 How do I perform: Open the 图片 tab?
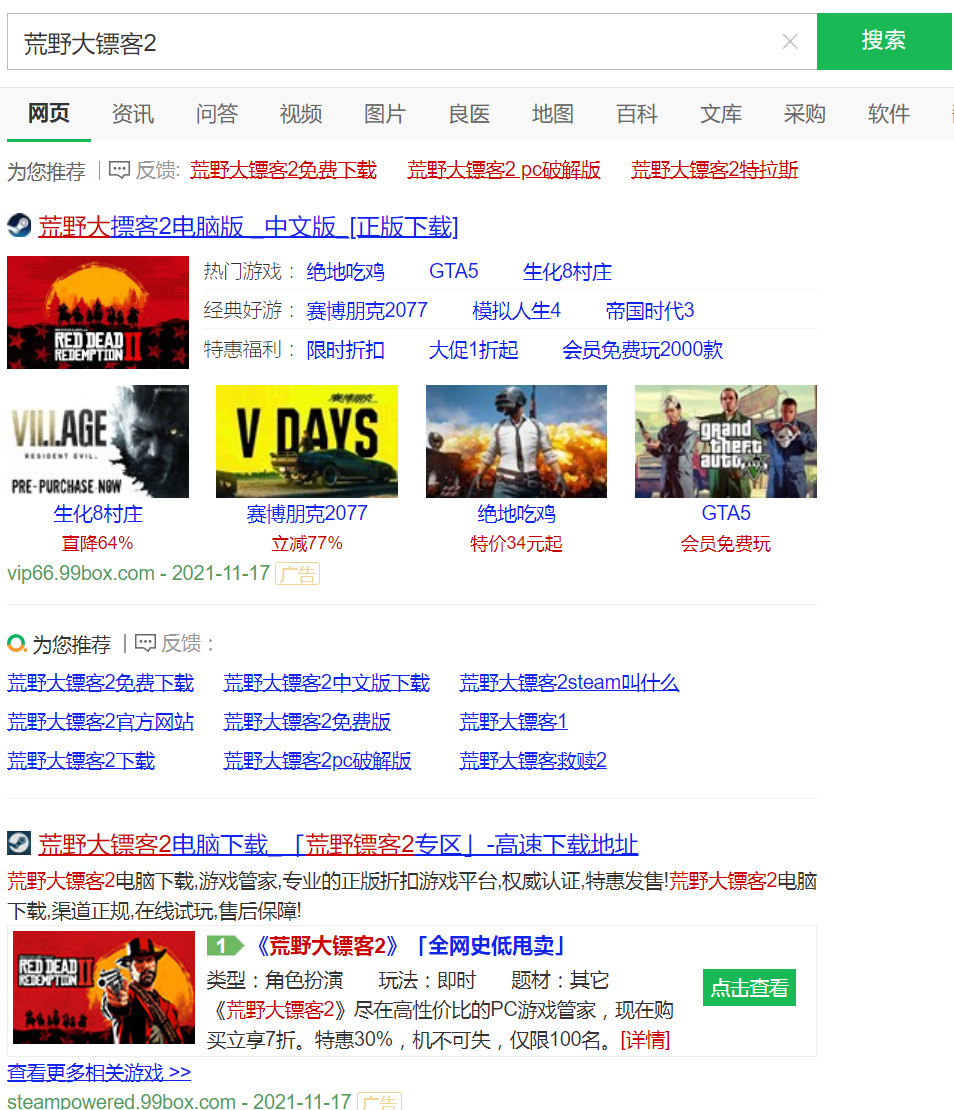pyautogui.click(x=385, y=113)
